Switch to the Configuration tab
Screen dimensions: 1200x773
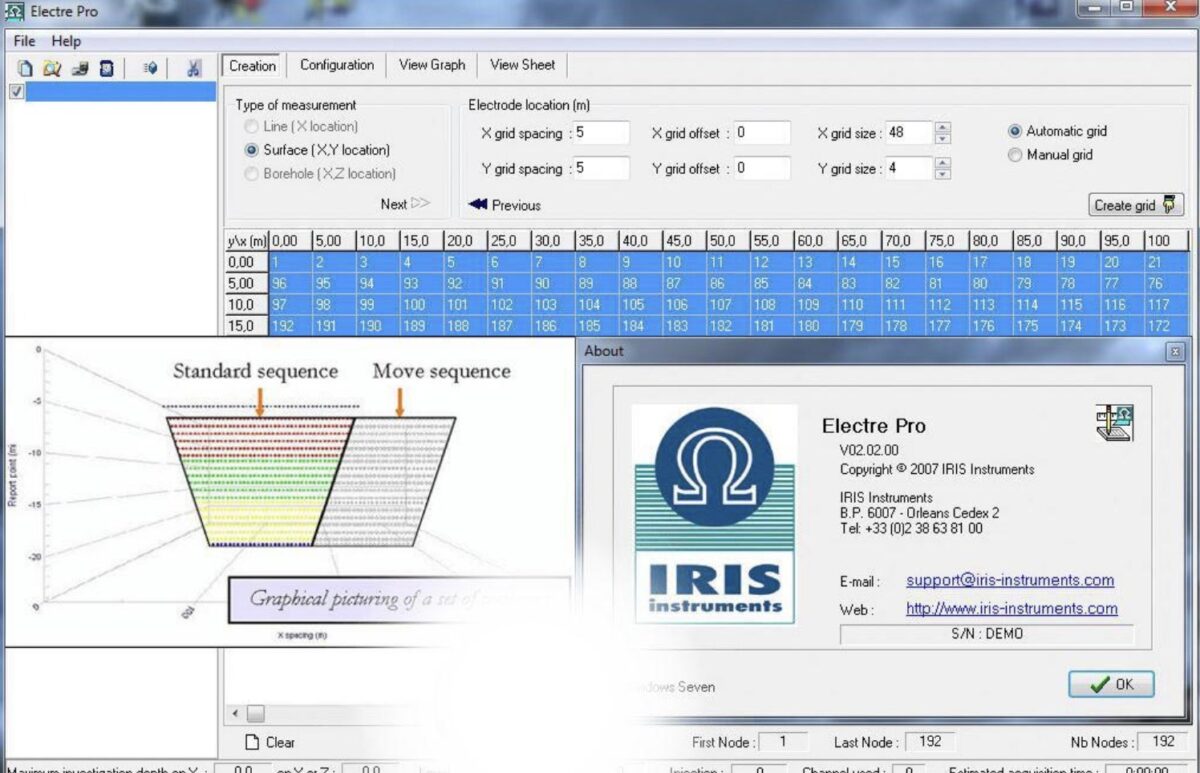[x=337, y=65]
